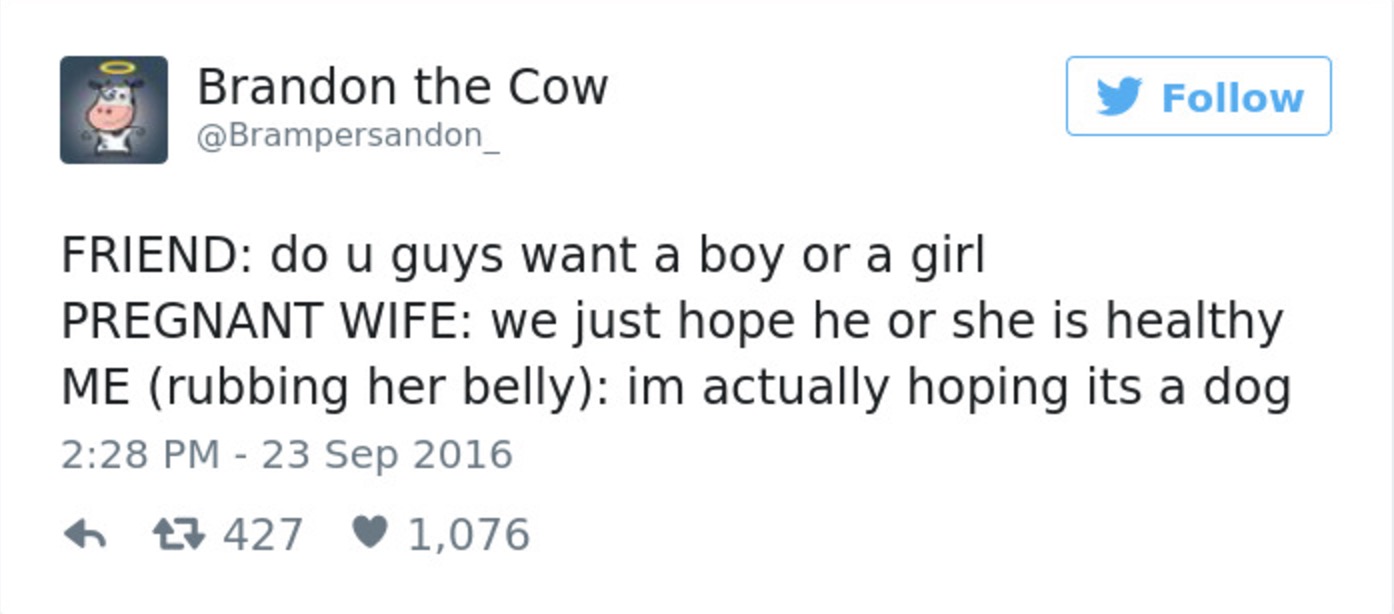
Task: Click the yellow halo on the avatar
Action: 116,68
